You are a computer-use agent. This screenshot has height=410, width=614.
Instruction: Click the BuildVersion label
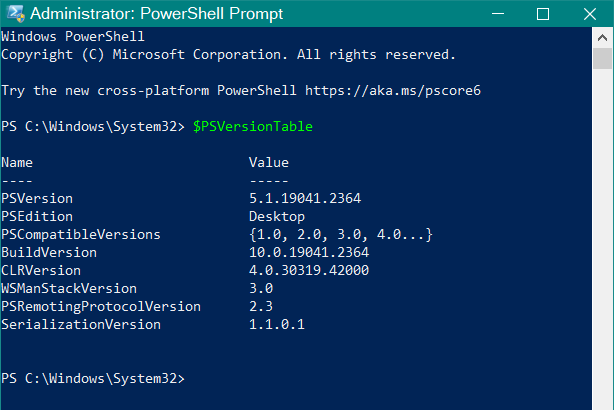click(49, 252)
